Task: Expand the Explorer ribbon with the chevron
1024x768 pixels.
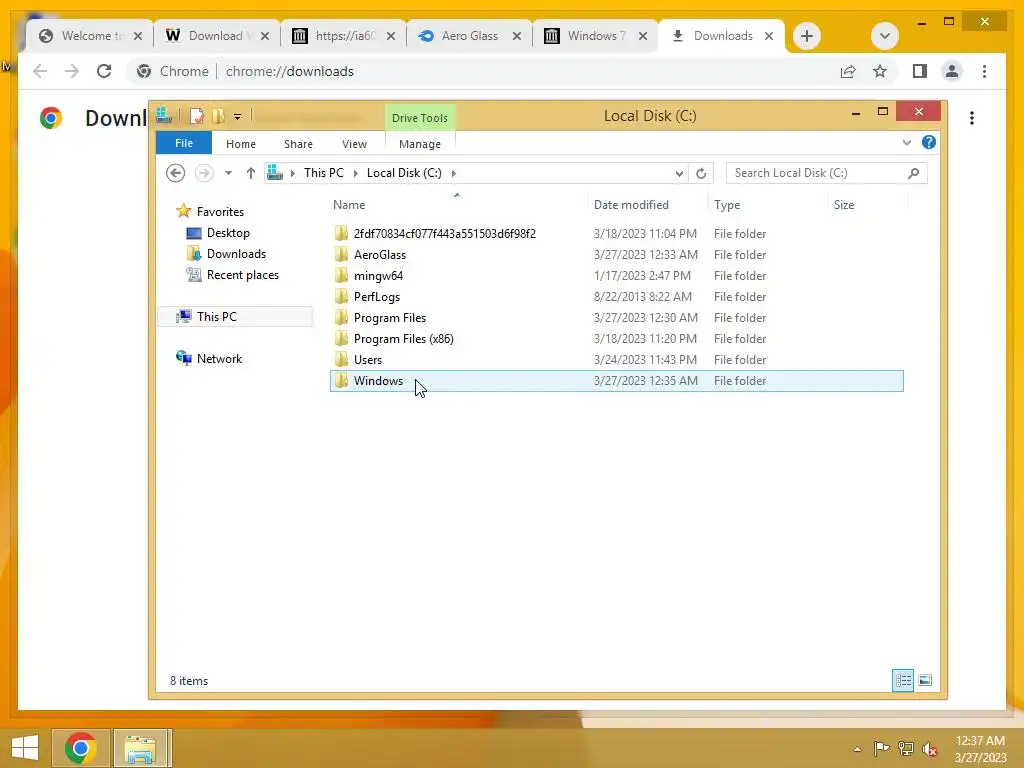Action: pos(906,142)
